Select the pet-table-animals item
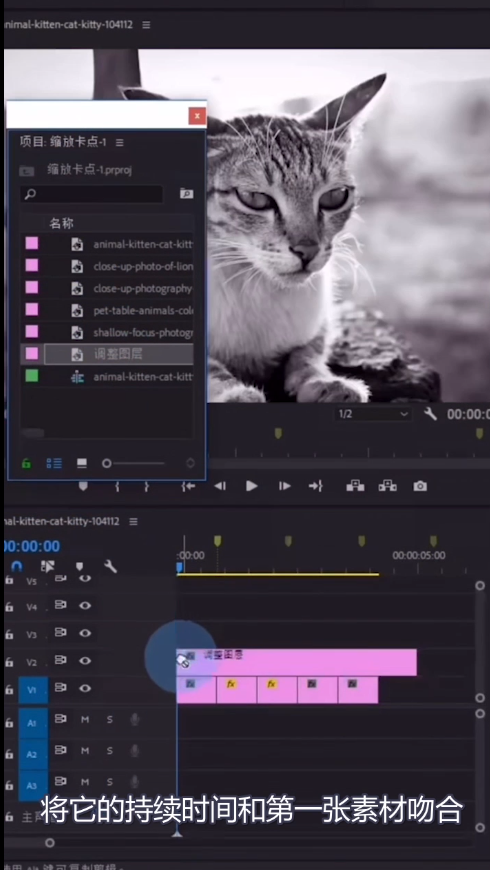Screen dimensions: 490x870 click(x=143, y=310)
